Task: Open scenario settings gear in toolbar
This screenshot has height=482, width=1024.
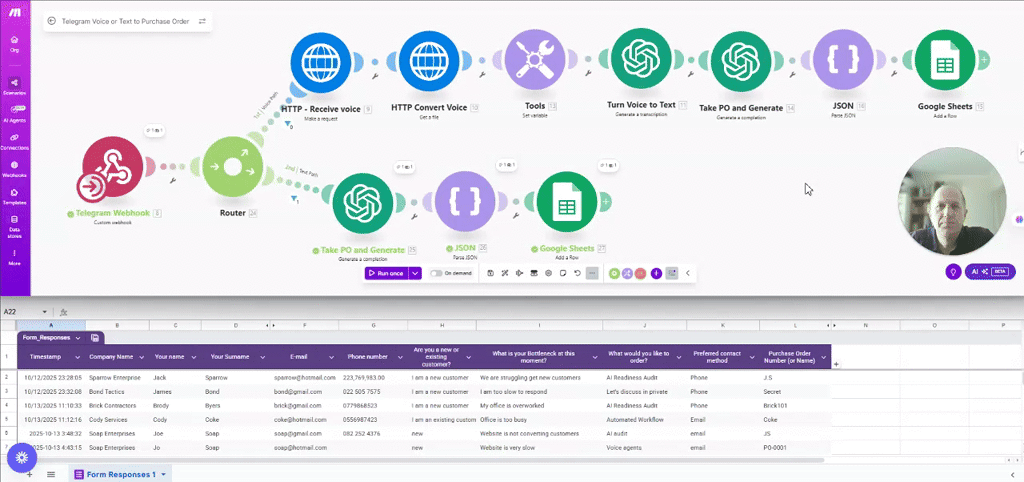Action: click(549, 273)
